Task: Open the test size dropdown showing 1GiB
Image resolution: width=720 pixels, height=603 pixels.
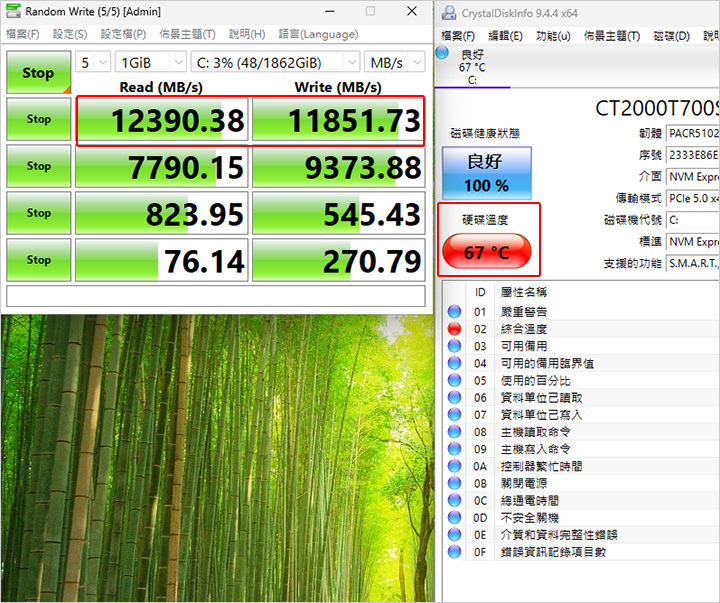Action: coord(151,62)
